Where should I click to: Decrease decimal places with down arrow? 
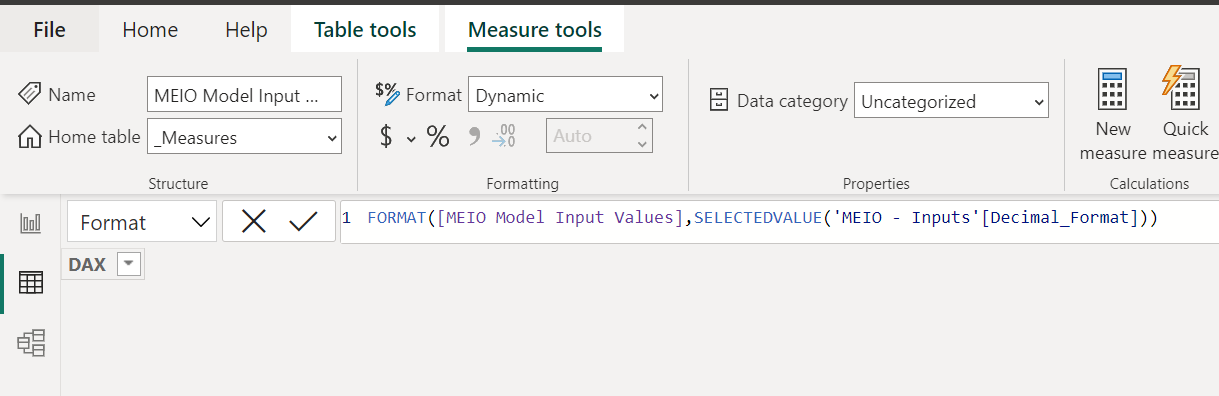643,145
